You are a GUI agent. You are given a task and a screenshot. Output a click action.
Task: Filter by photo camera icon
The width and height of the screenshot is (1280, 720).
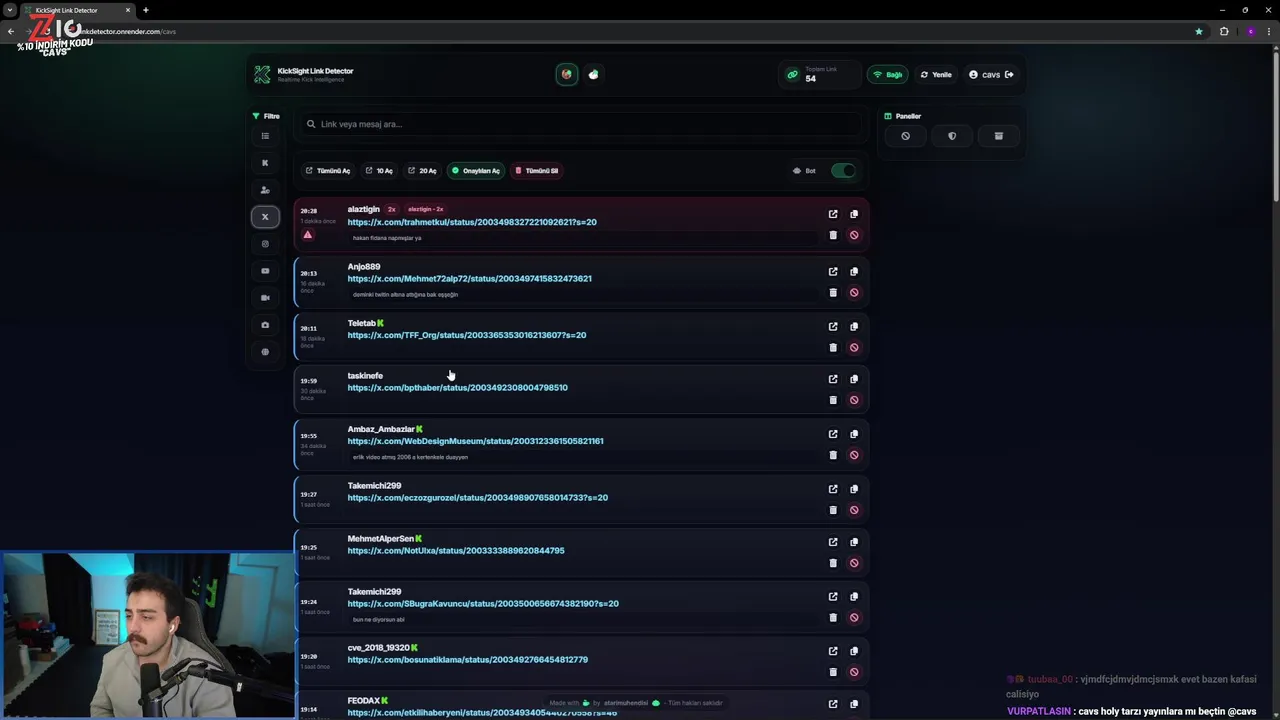[x=265, y=325]
